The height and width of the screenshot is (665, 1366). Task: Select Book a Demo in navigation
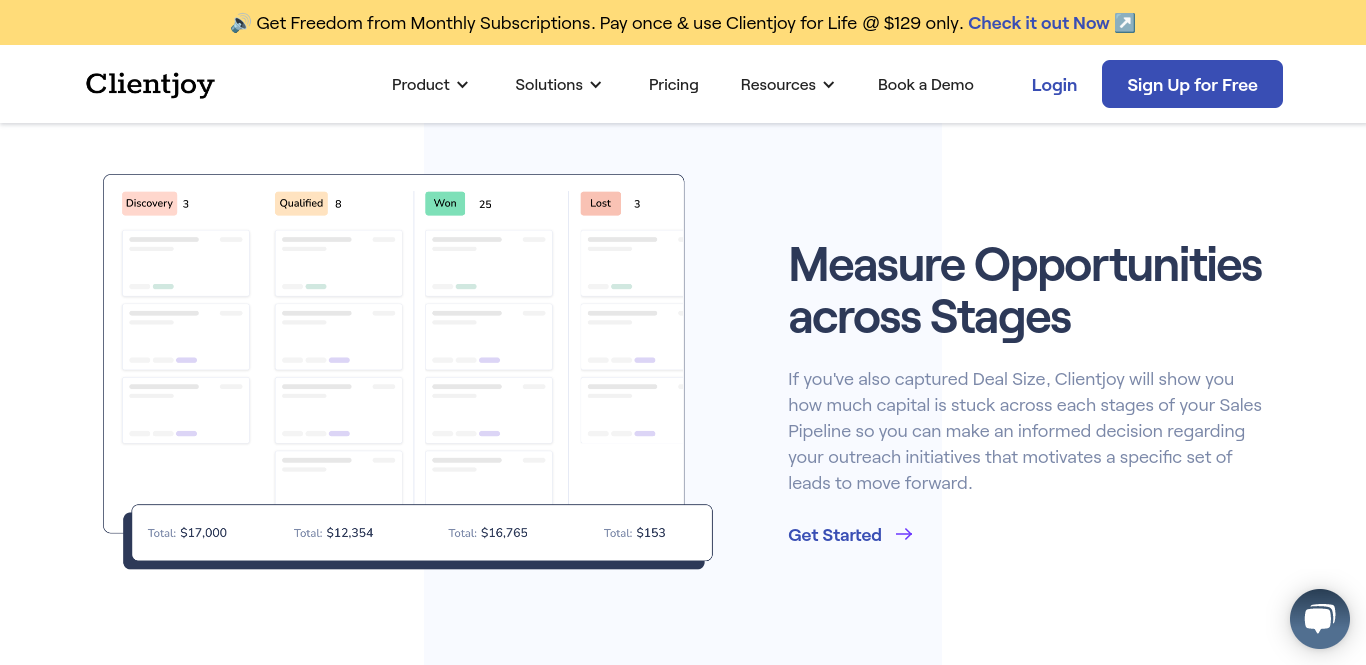tap(926, 85)
